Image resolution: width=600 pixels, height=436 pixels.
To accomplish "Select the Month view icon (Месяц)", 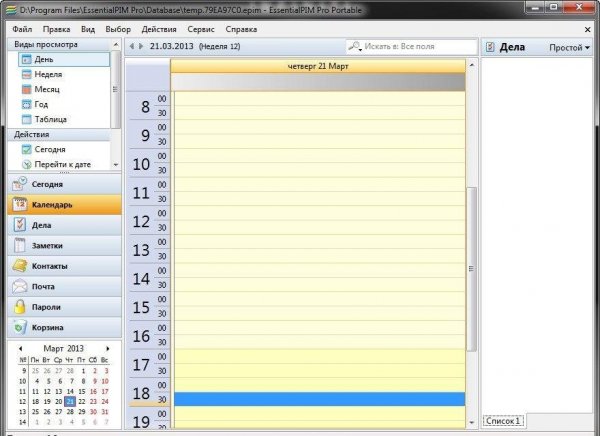I will [26, 89].
